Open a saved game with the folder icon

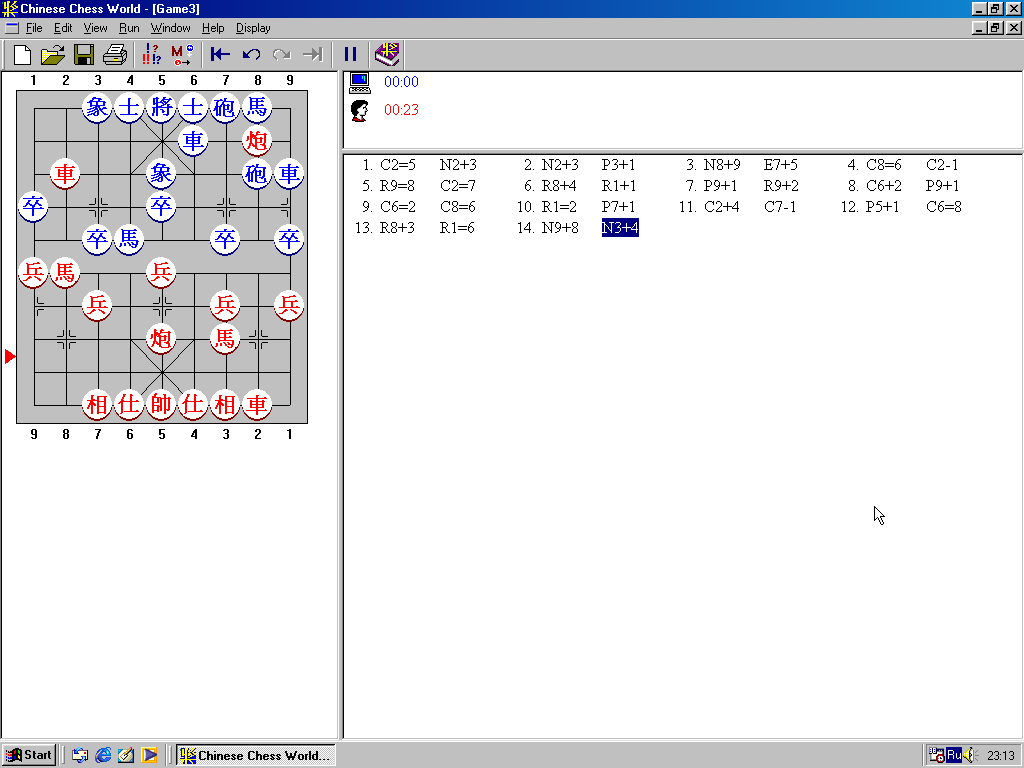click(x=53, y=54)
